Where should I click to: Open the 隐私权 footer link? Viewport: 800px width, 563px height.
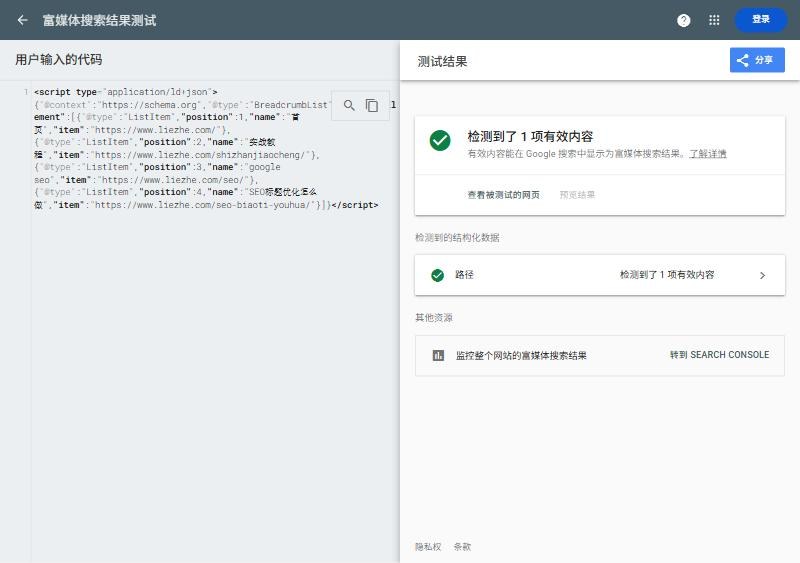click(428, 547)
